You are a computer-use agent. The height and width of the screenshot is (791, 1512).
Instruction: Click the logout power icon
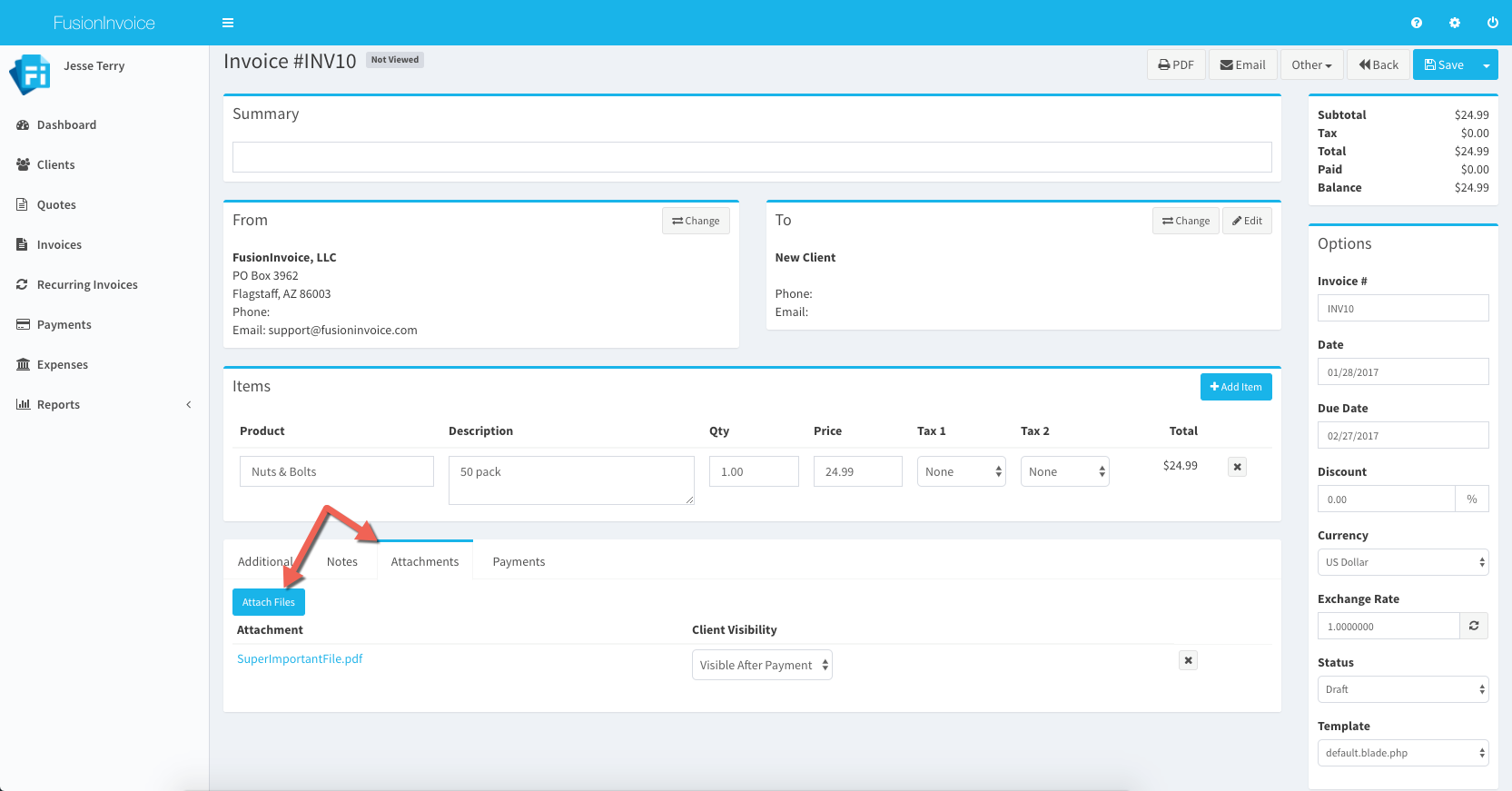point(1492,23)
